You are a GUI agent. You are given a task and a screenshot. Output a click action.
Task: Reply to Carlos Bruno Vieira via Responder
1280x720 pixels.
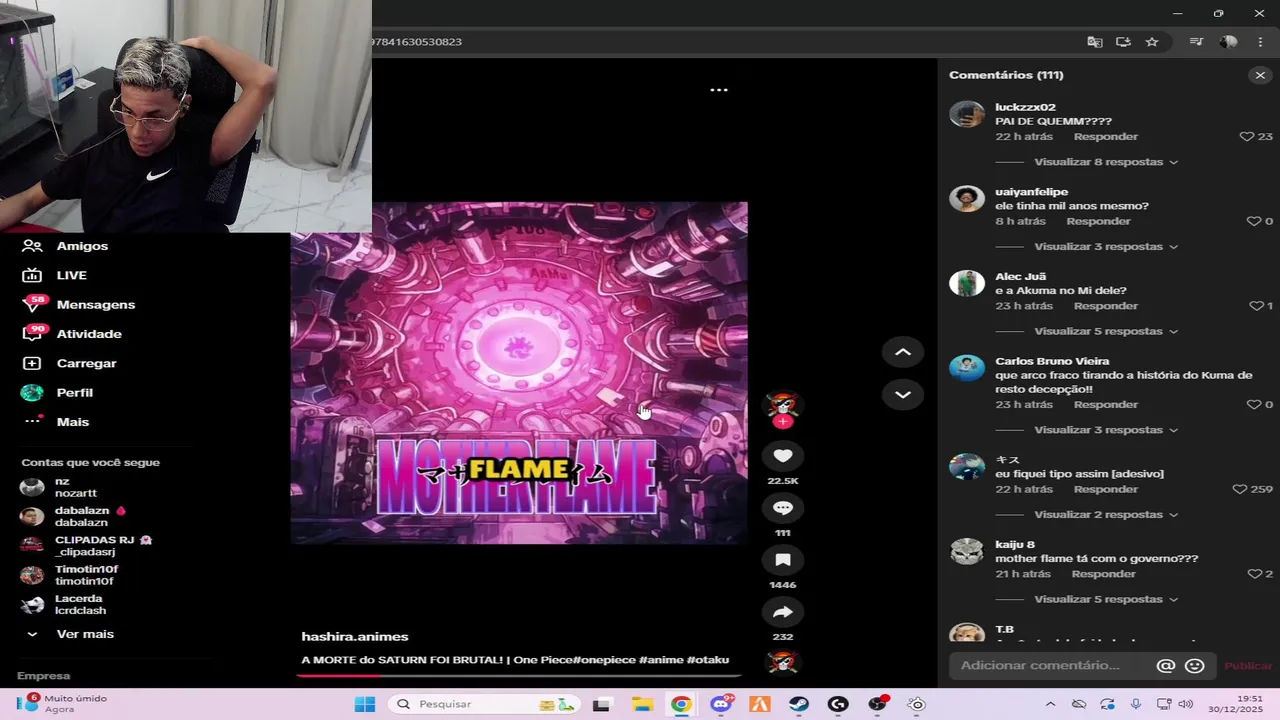pos(1106,405)
